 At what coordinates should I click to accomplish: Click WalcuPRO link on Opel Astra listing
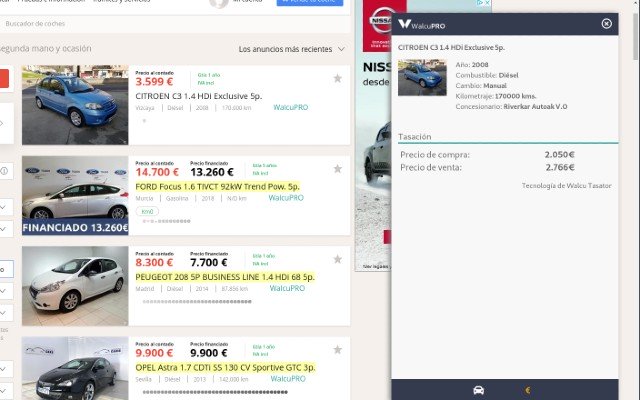tap(288, 379)
